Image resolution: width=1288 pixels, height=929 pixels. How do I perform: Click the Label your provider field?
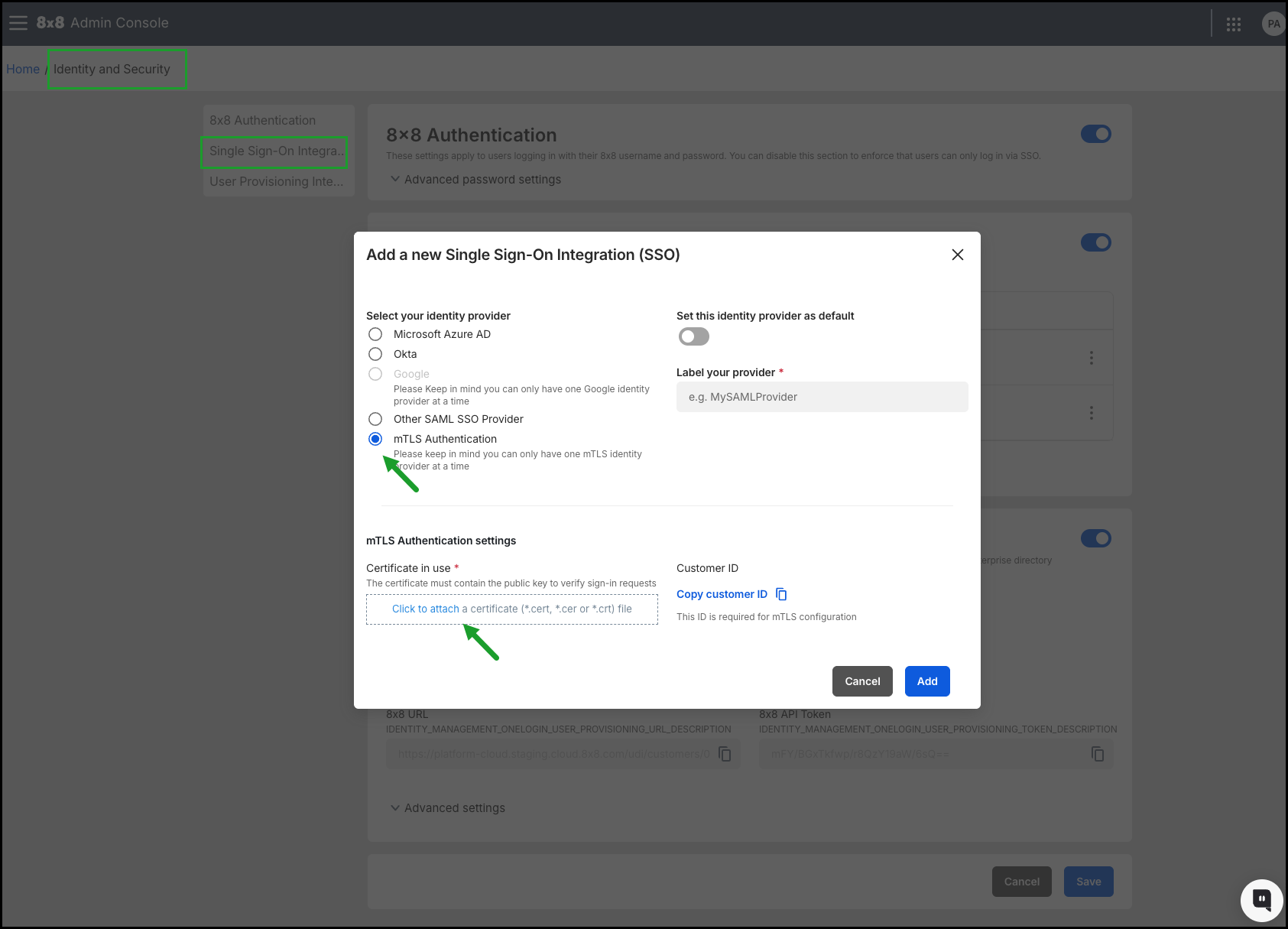click(x=822, y=397)
